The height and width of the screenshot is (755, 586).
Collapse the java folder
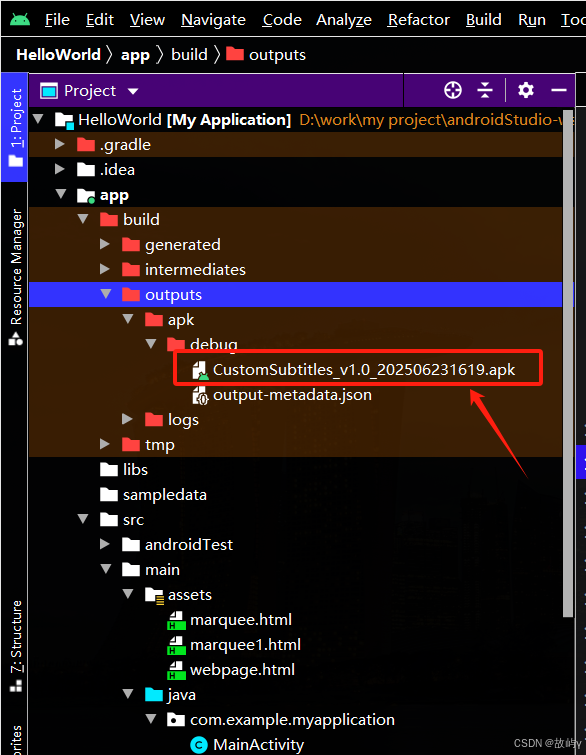coord(128,694)
